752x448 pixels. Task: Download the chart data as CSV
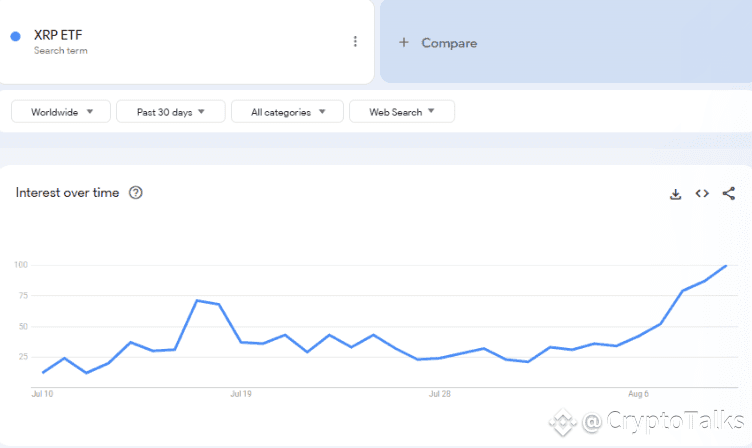(x=676, y=194)
